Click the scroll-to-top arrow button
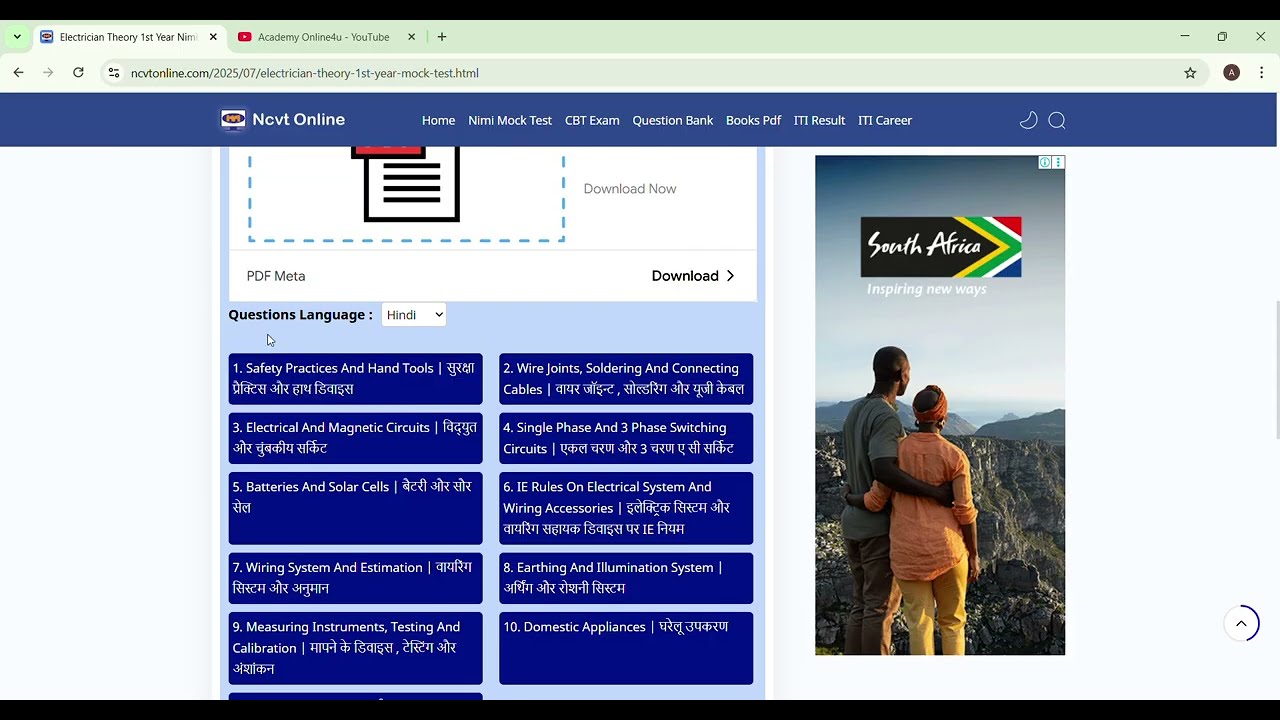 pyautogui.click(x=1241, y=624)
